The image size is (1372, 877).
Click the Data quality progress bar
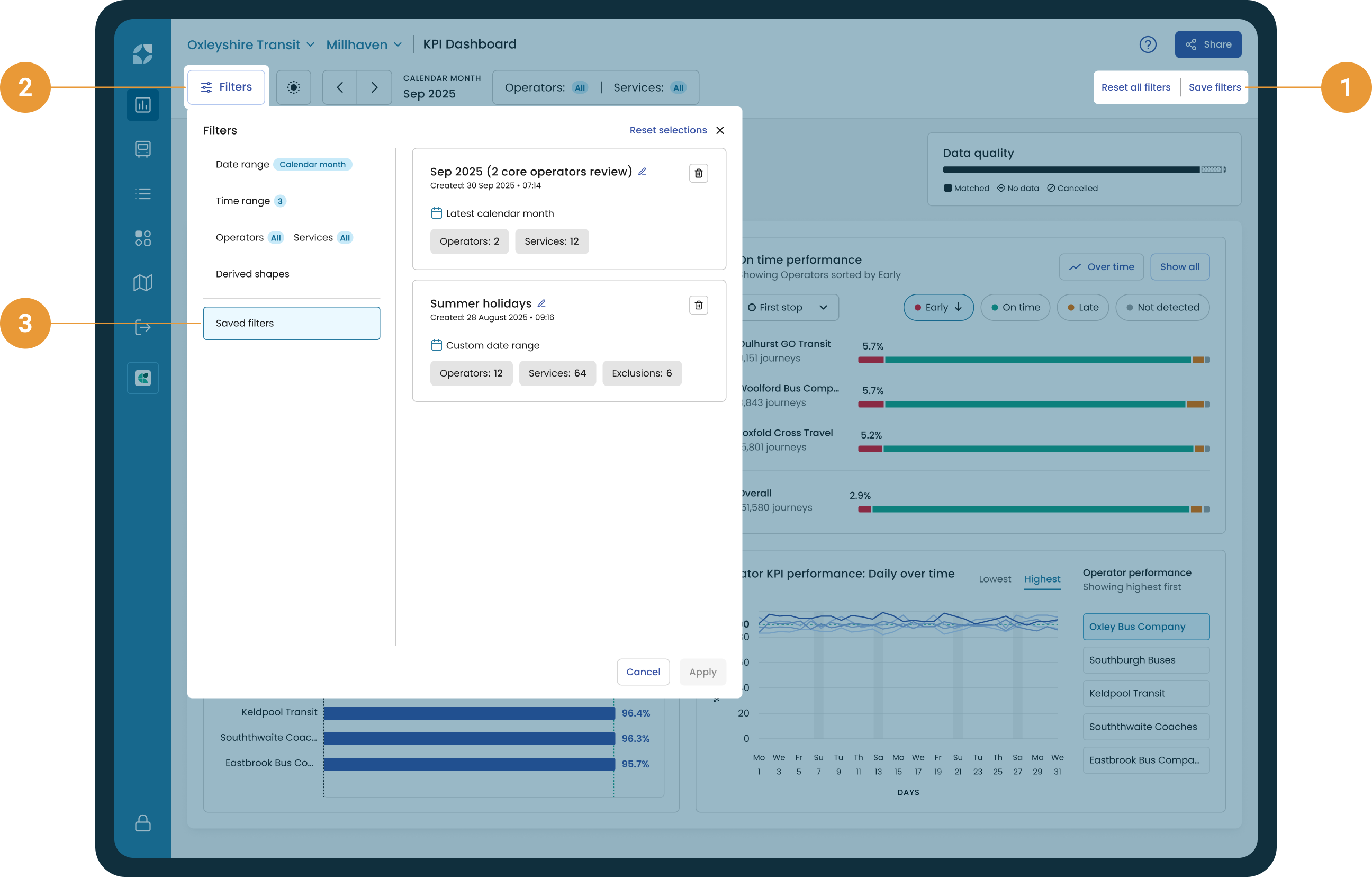[x=1084, y=169]
